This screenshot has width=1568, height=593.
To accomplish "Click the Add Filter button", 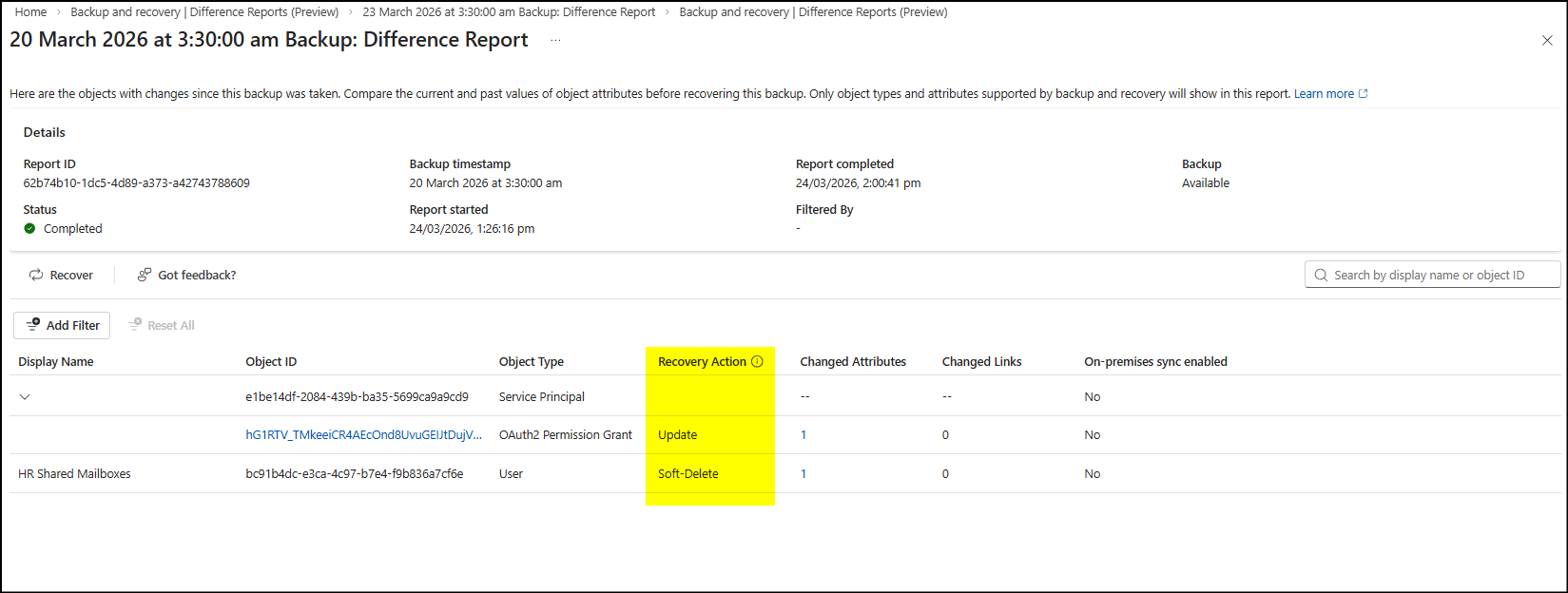I will [62, 325].
